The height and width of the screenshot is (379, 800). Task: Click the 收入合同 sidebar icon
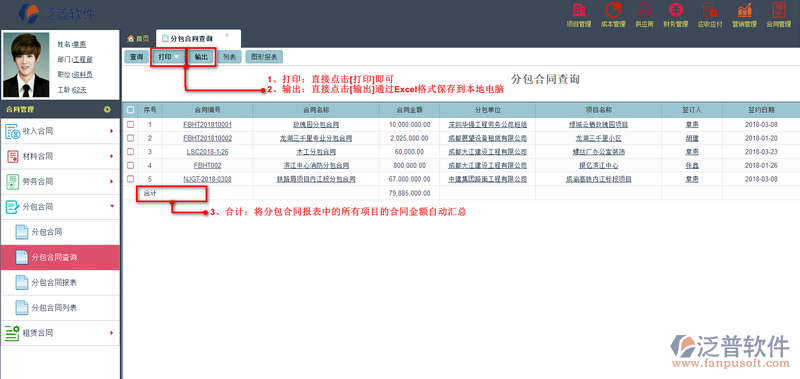(x=12, y=131)
